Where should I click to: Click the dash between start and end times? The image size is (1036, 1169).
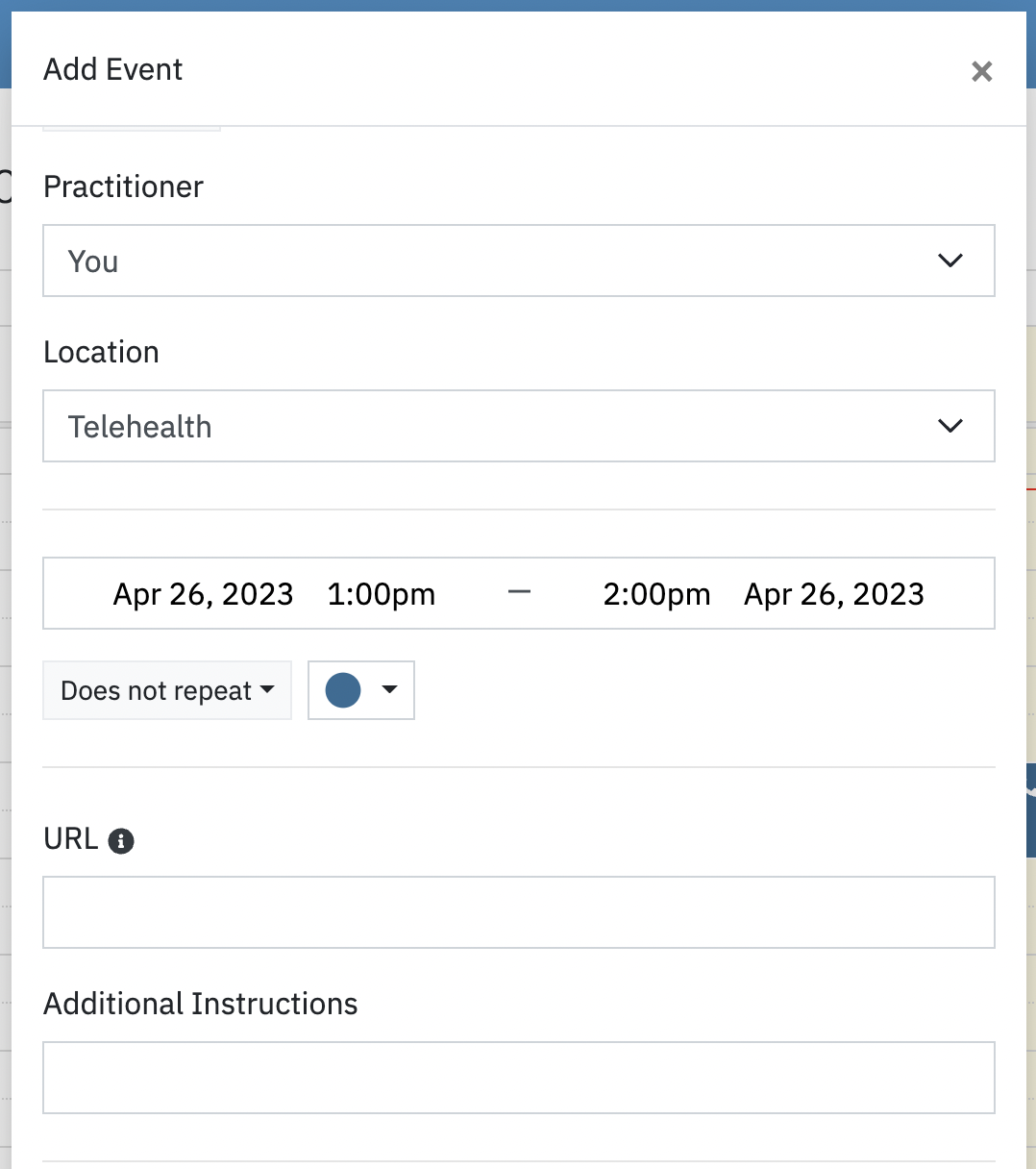(519, 593)
